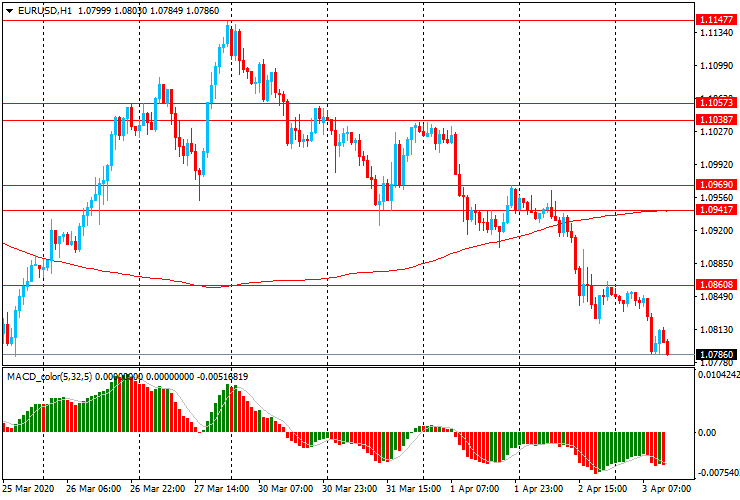Click the red 1.09417 level label
This screenshot has width=740, height=500.
pyautogui.click(x=716, y=210)
